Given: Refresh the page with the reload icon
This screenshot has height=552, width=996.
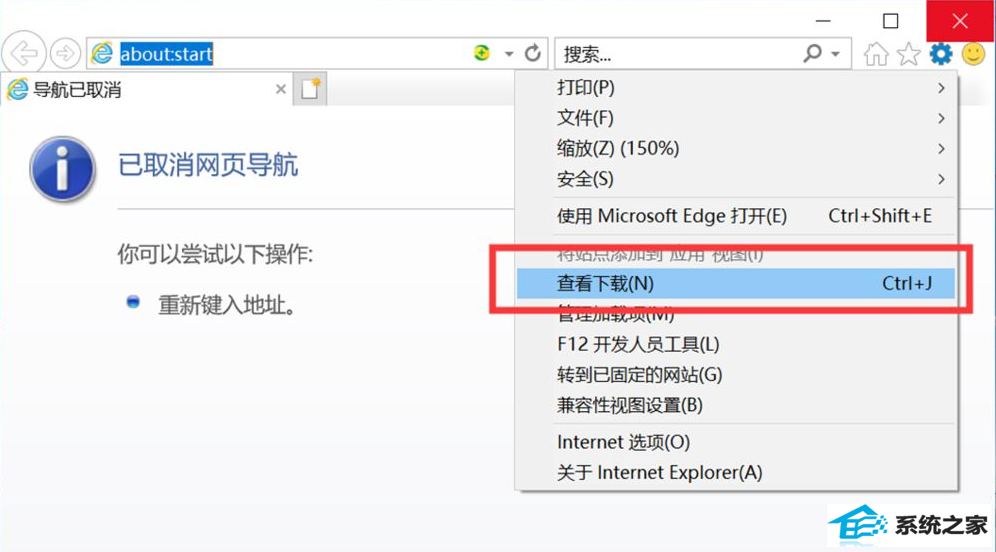Looking at the screenshot, I should click(x=533, y=53).
